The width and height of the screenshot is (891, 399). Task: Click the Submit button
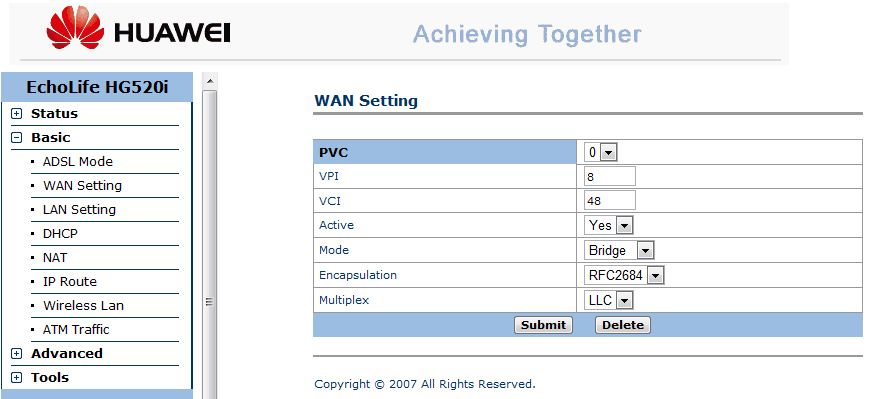point(543,325)
